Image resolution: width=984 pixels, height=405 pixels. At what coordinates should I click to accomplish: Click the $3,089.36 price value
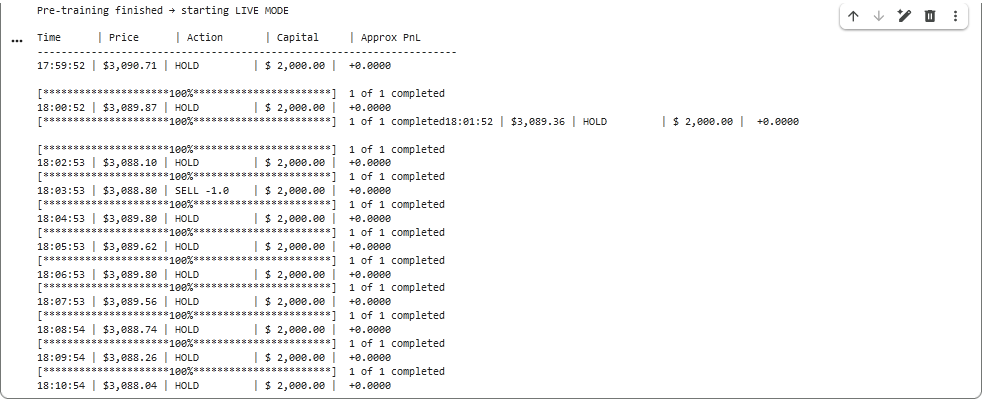[x=538, y=122]
